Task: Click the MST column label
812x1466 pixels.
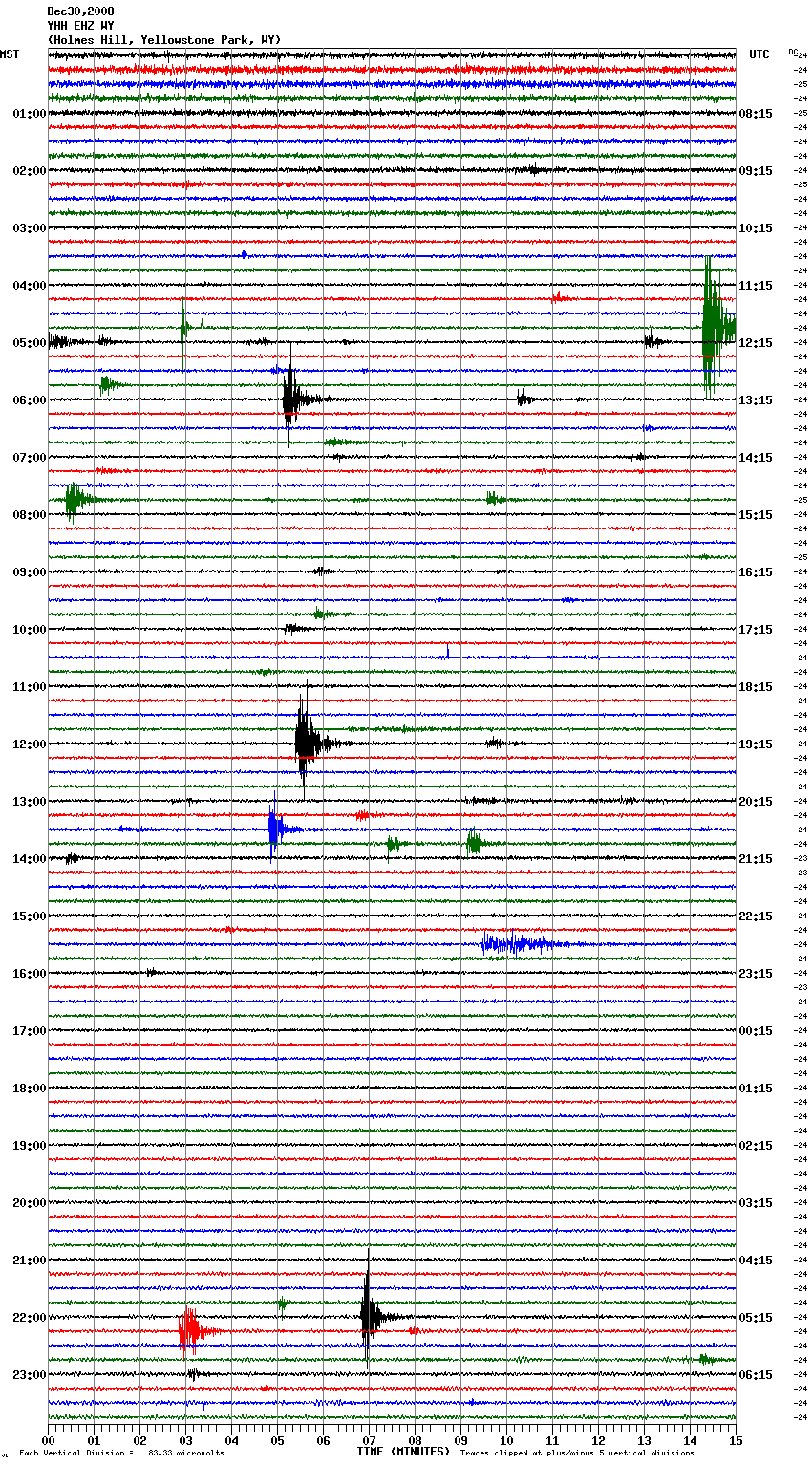Action: (10, 54)
